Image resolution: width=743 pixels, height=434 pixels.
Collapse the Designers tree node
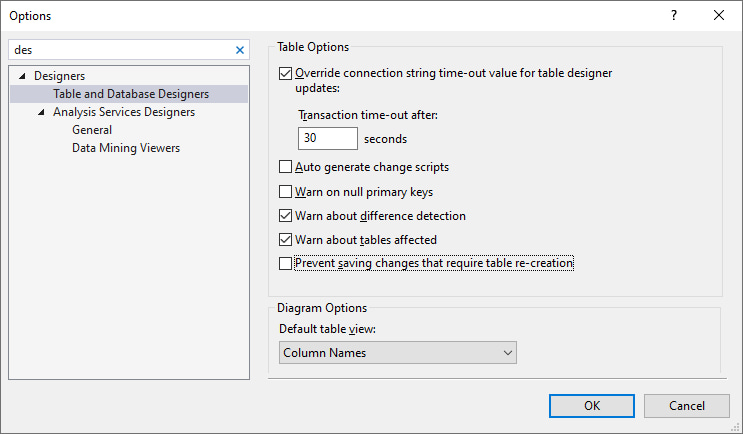point(23,76)
